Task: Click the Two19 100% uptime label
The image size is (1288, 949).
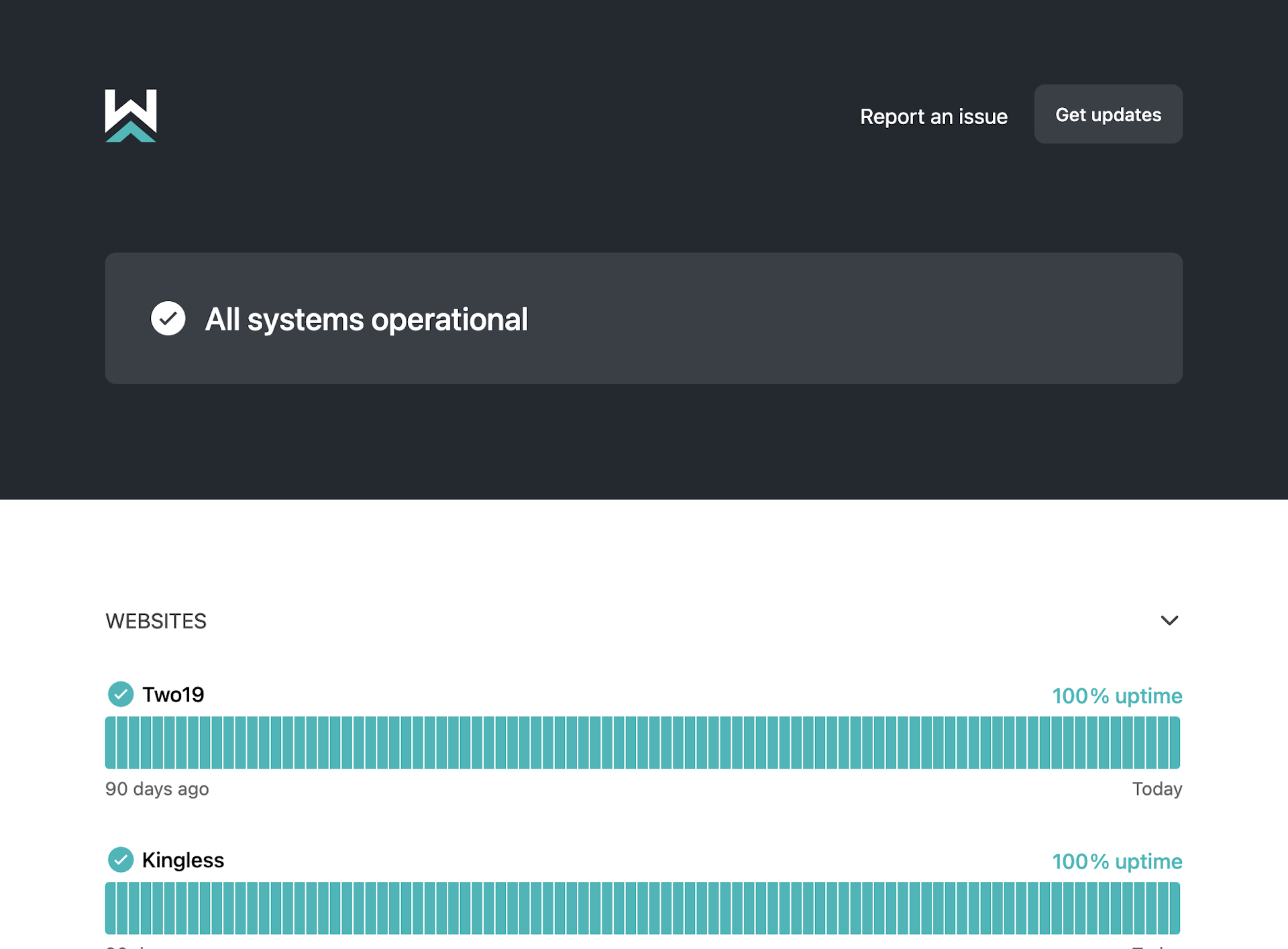Action: coord(1117,696)
